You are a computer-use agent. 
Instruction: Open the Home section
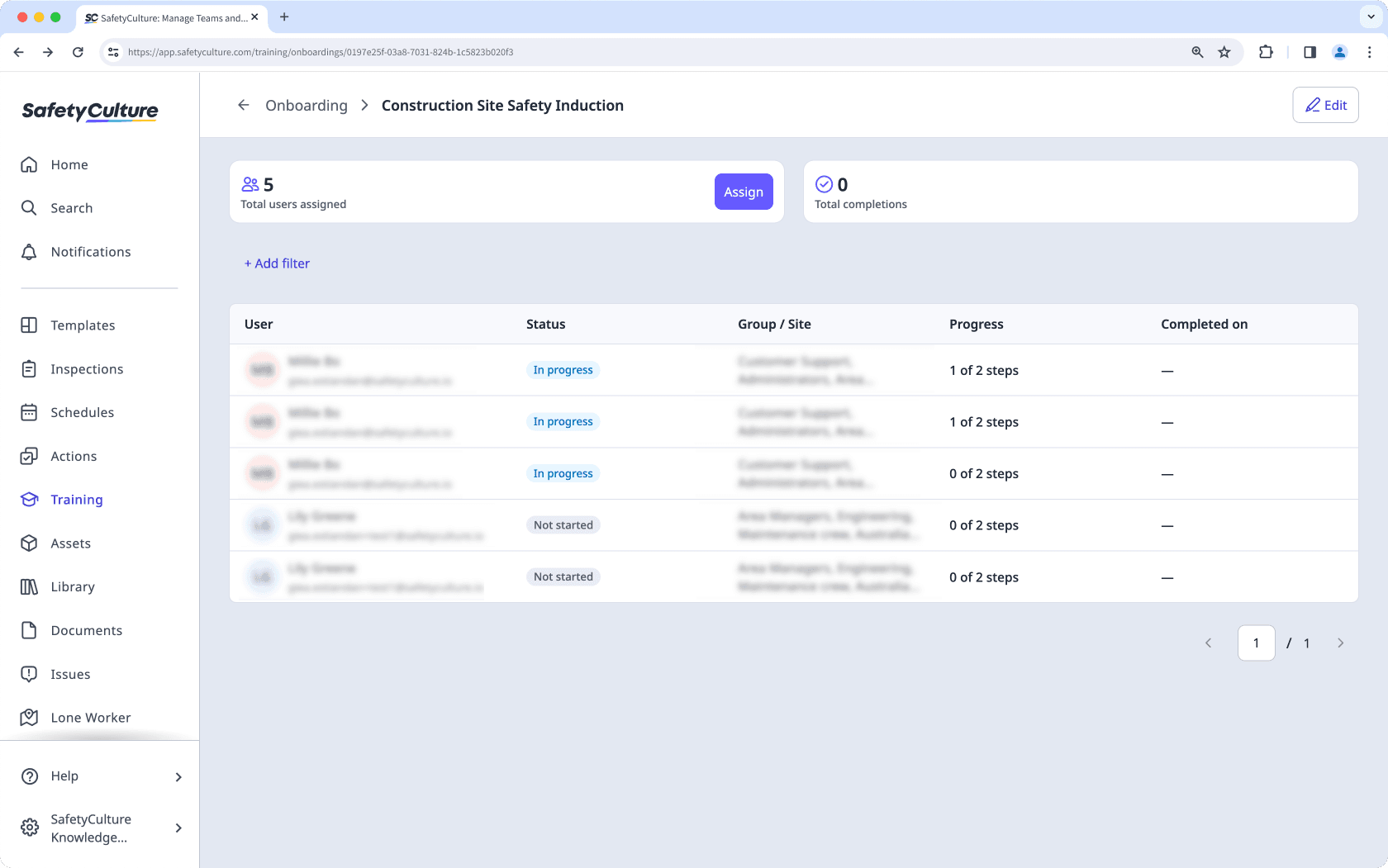(x=69, y=164)
